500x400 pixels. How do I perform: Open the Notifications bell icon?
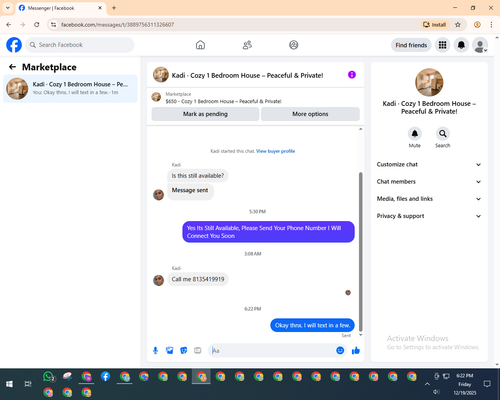tap(461, 45)
